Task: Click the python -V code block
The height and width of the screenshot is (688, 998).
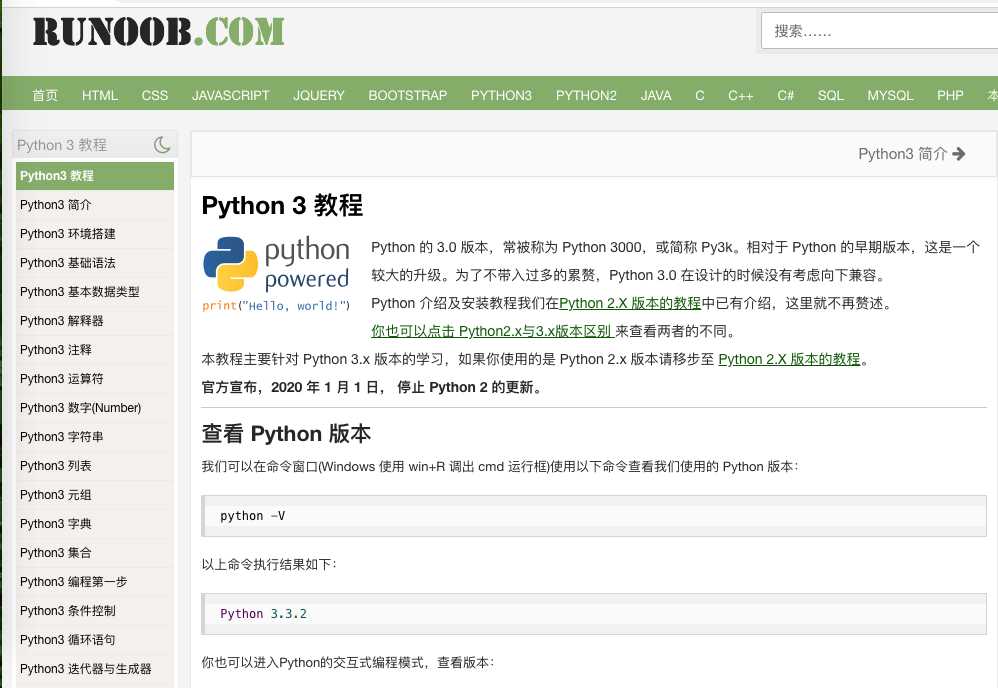Action: (x=594, y=516)
